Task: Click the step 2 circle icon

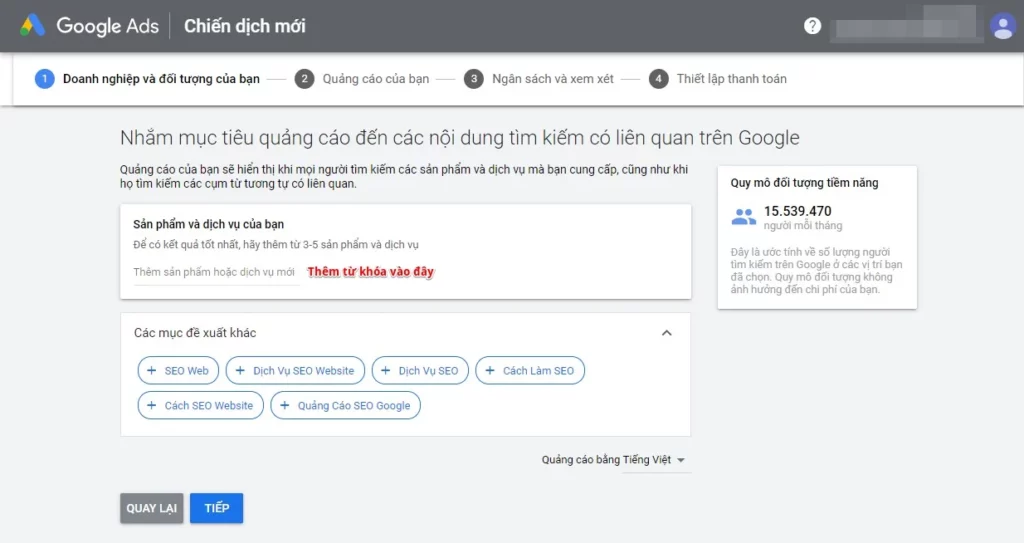Action: pyautogui.click(x=304, y=79)
